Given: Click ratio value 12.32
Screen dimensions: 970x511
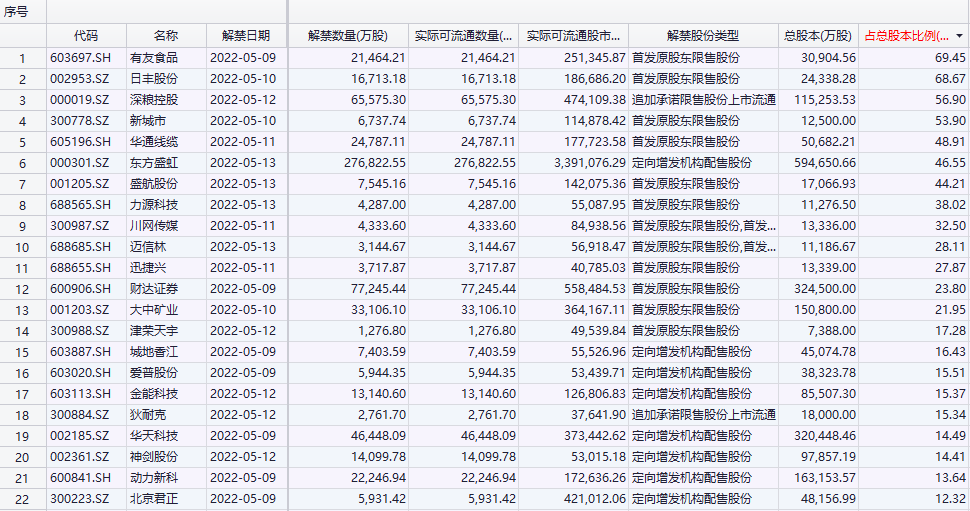Looking at the screenshot, I should point(950,499).
